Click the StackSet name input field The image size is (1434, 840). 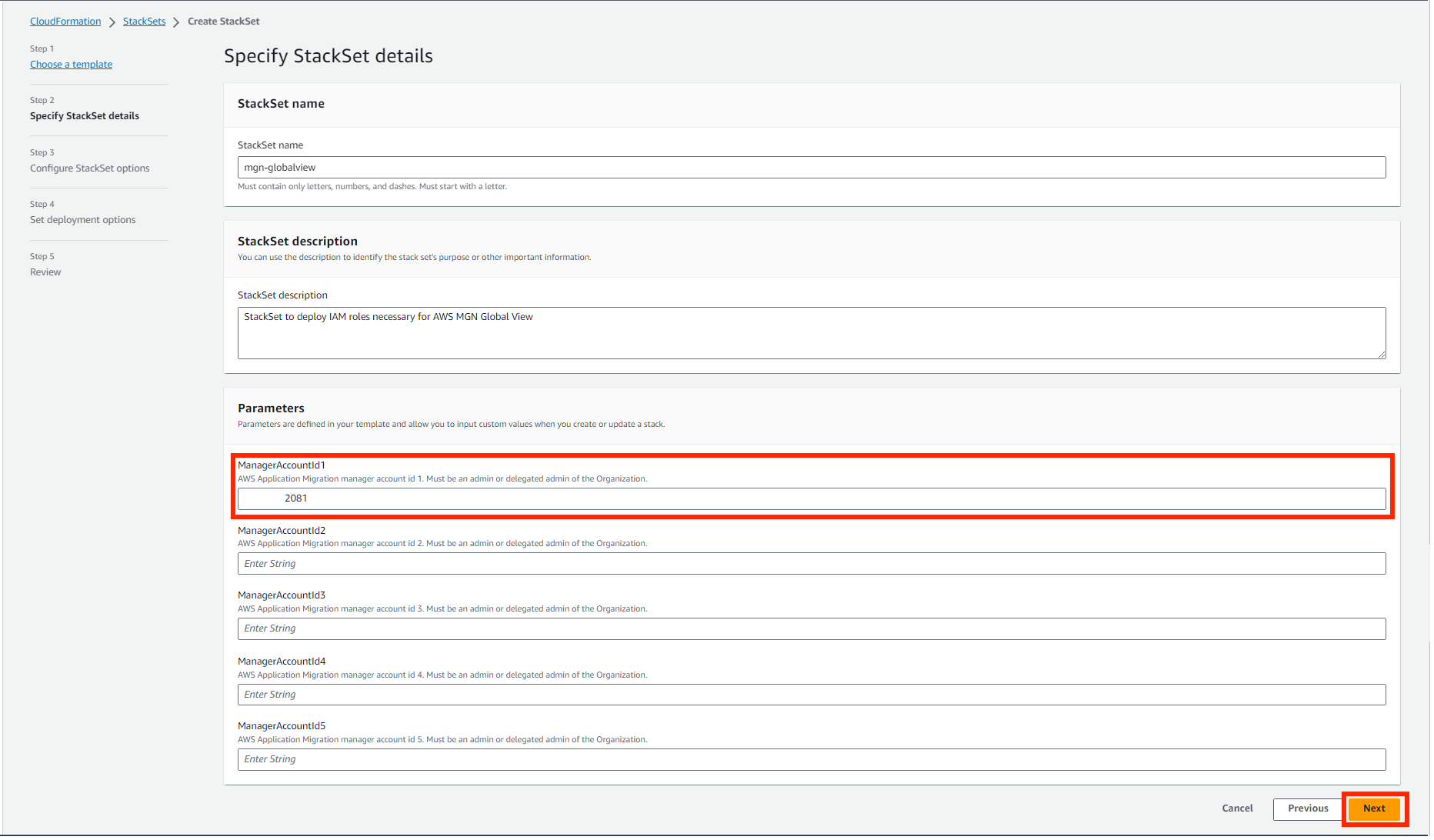tap(812, 168)
